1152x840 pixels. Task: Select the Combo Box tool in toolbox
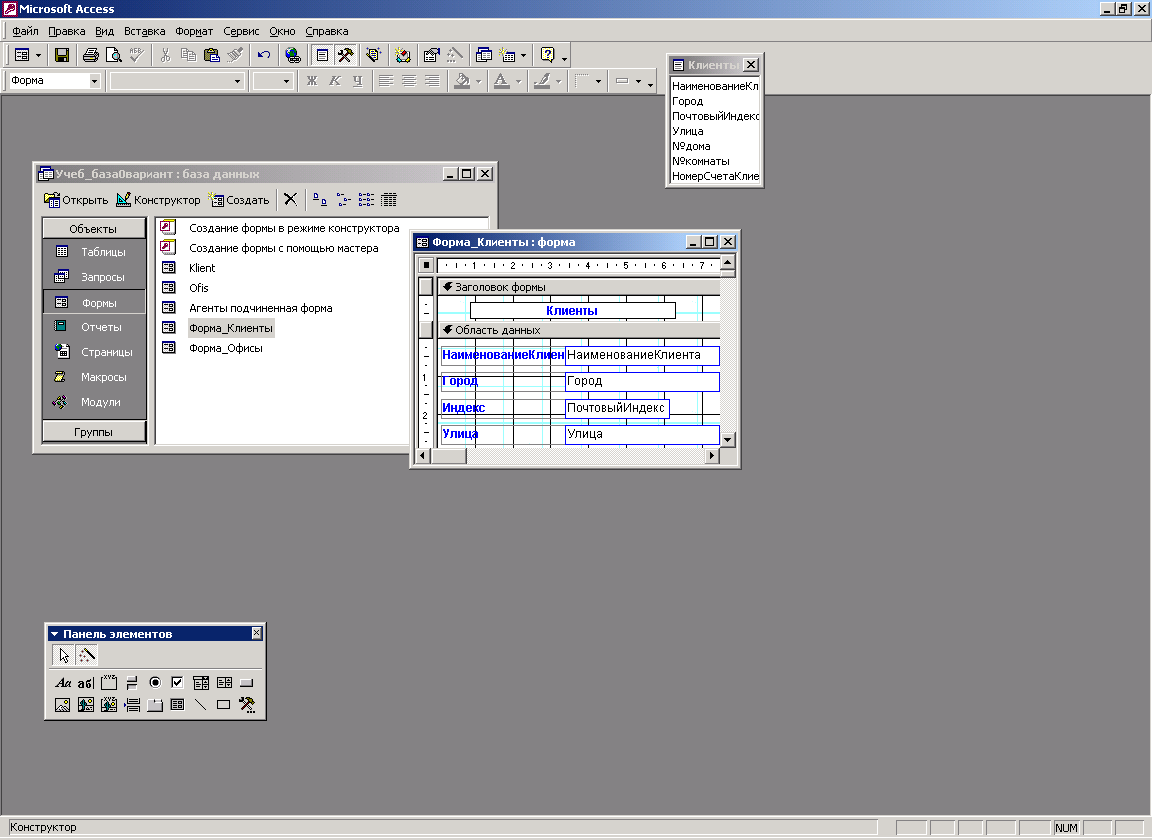tap(201, 683)
